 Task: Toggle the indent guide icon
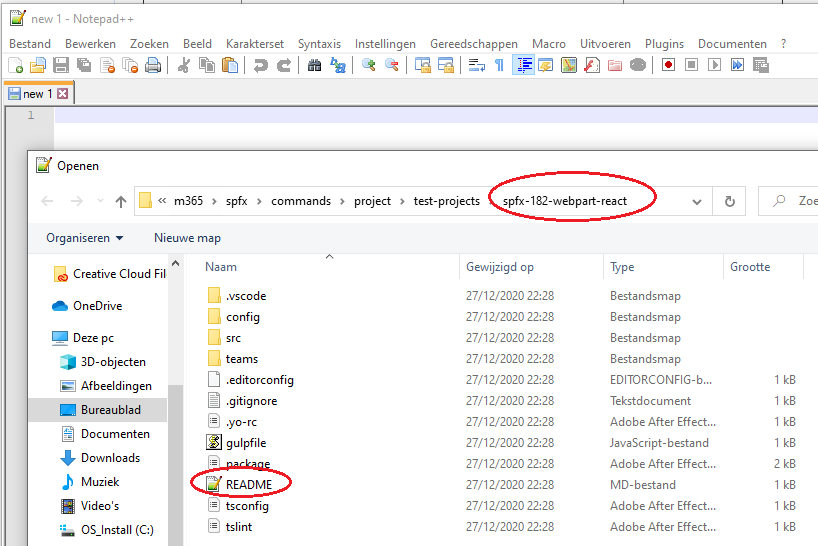pyautogui.click(x=523, y=65)
